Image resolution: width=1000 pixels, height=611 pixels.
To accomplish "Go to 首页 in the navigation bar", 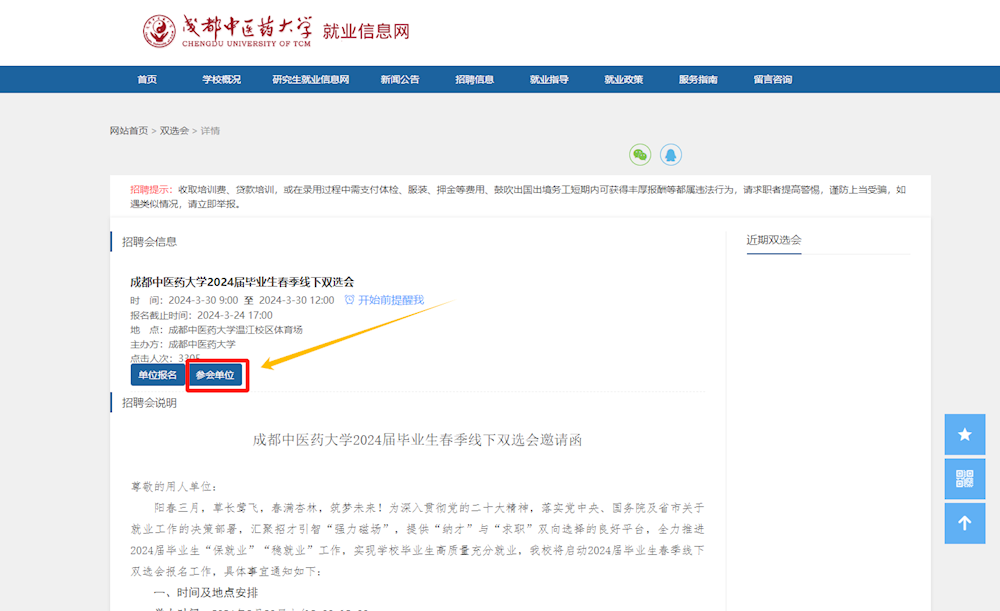I will 147,79.
